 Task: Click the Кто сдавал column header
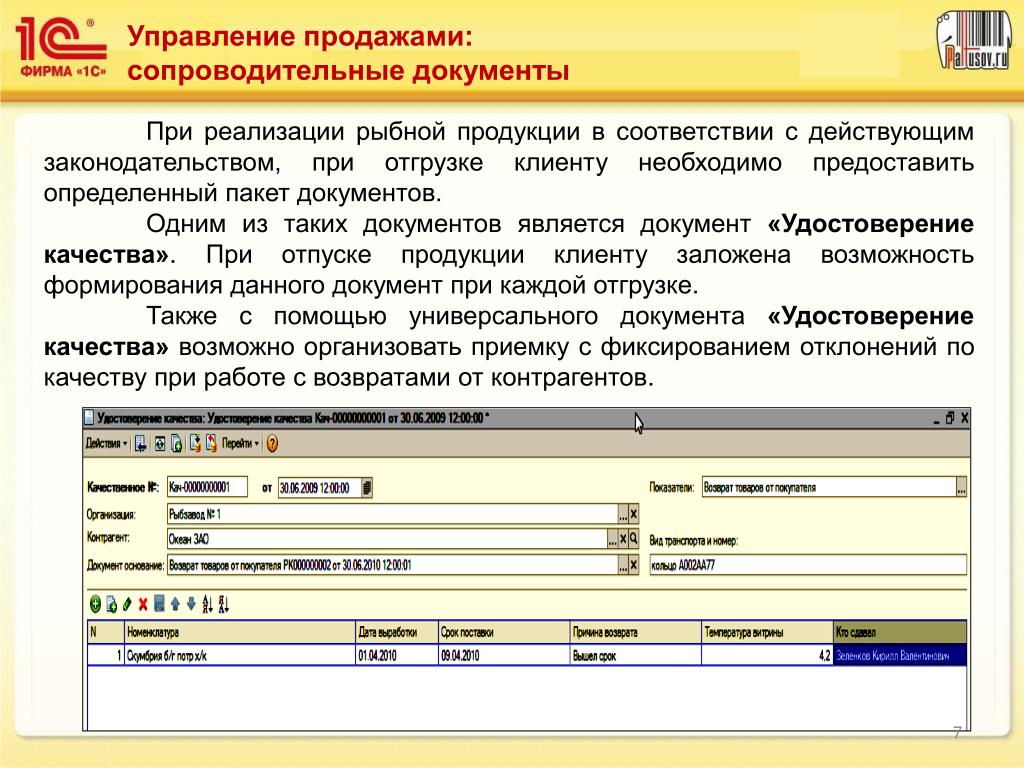coord(900,632)
